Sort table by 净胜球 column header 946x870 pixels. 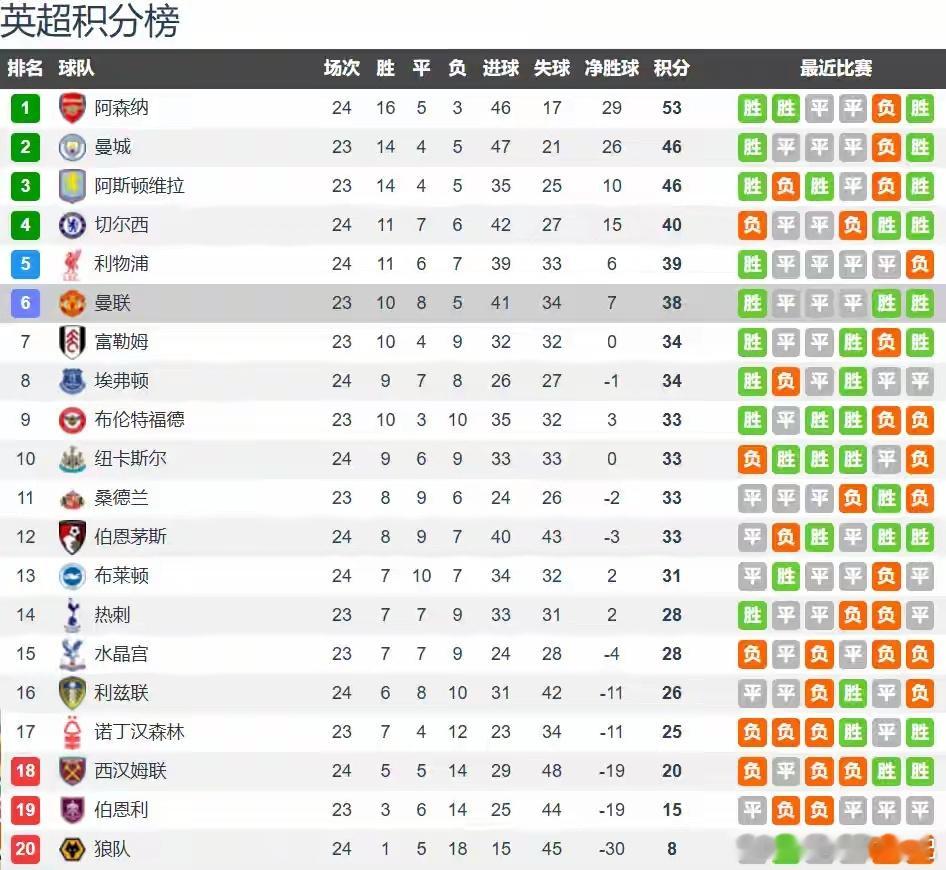pyautogui.click(x=611, y=68)
